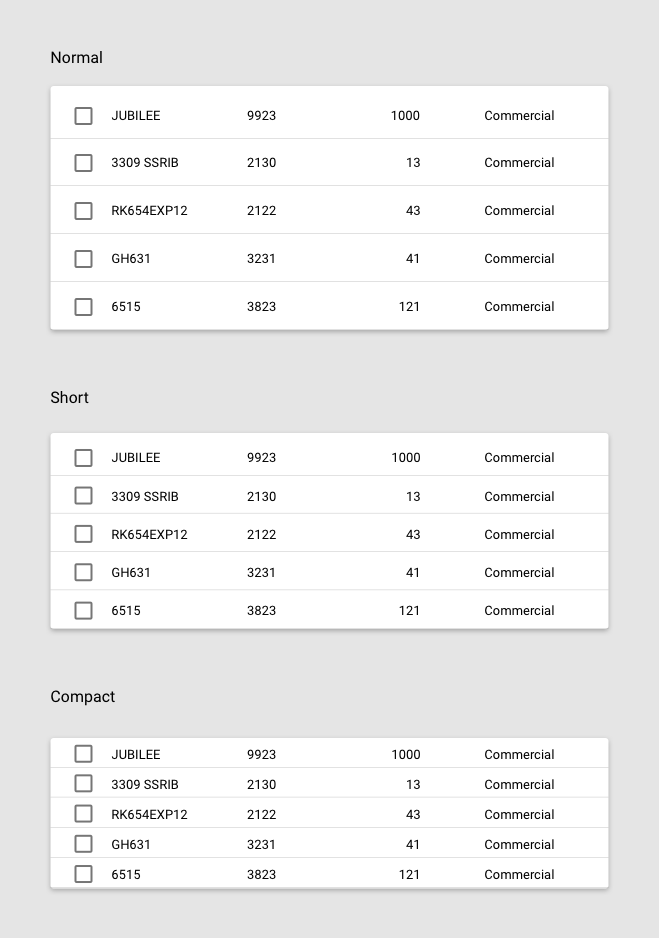Select RK654EXP12 checkbox in the Normal table
Viewport: 659px width, 938px height.
84,211
